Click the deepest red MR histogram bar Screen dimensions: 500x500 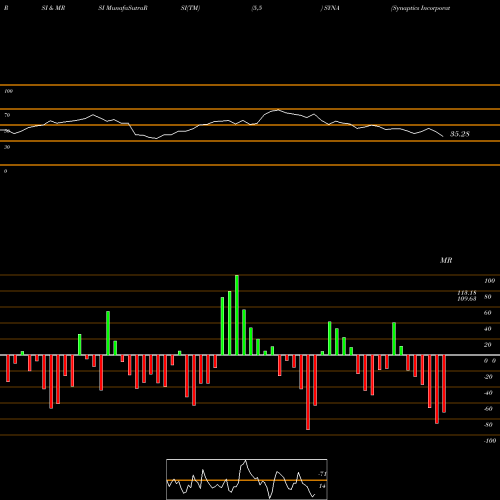coord(308,392)
